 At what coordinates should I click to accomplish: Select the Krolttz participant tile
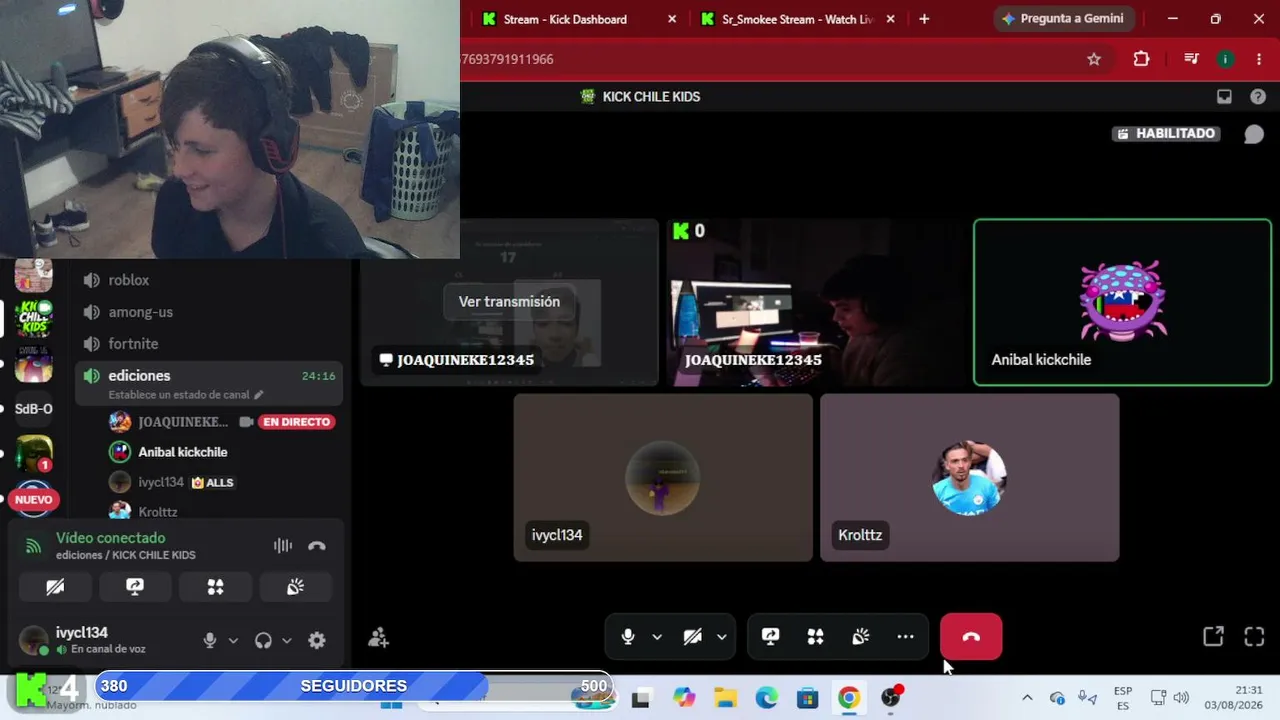(x=969, y=477)
